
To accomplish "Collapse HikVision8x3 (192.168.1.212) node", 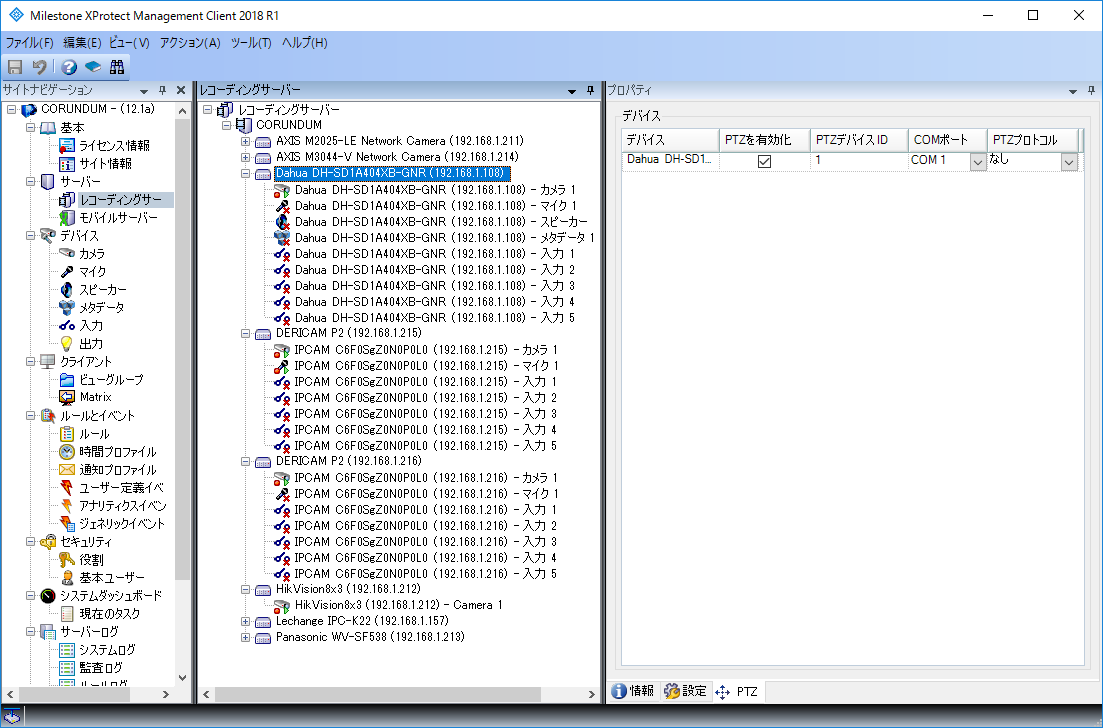I will [x=246, y=589].
